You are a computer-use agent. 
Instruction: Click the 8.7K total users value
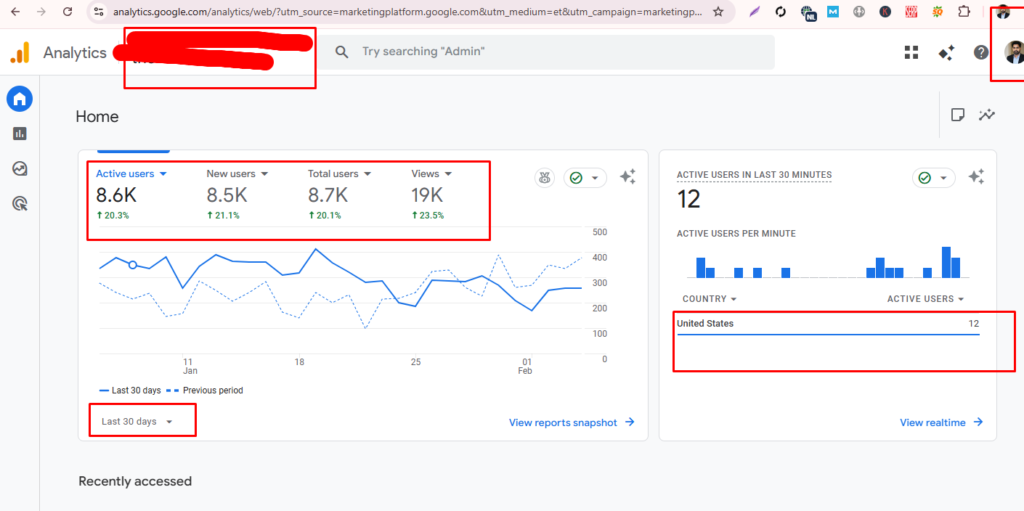(328, 195)
